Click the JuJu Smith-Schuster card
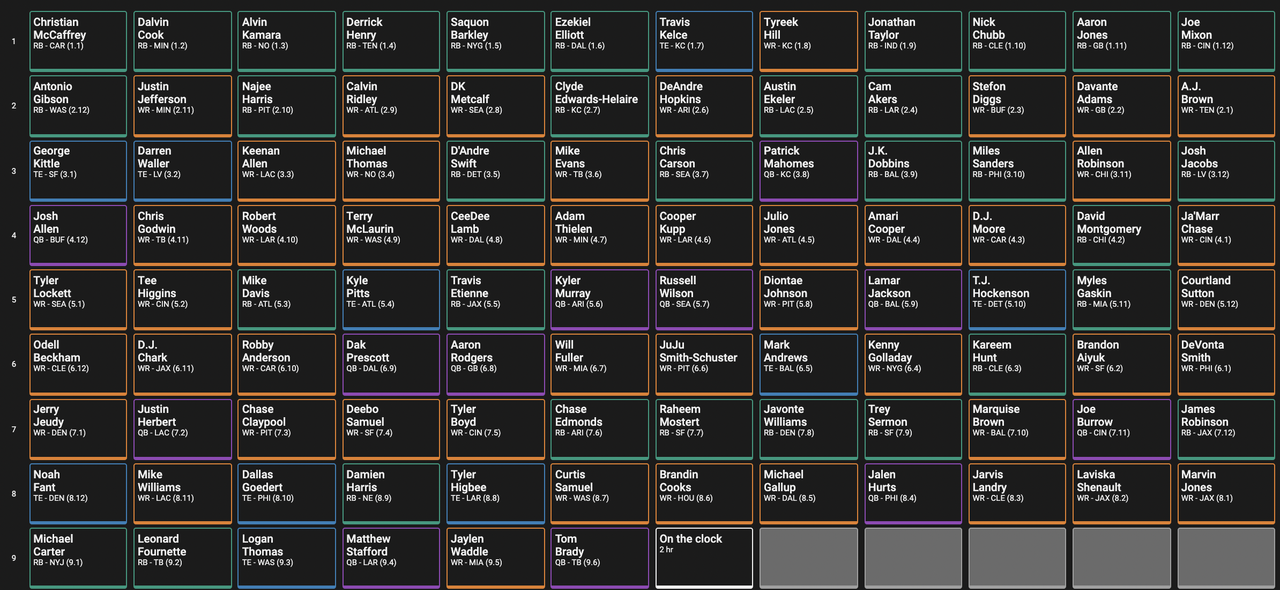Viewport: 1280px width, 590px height. pyautogui.click(x=704, y=364)
